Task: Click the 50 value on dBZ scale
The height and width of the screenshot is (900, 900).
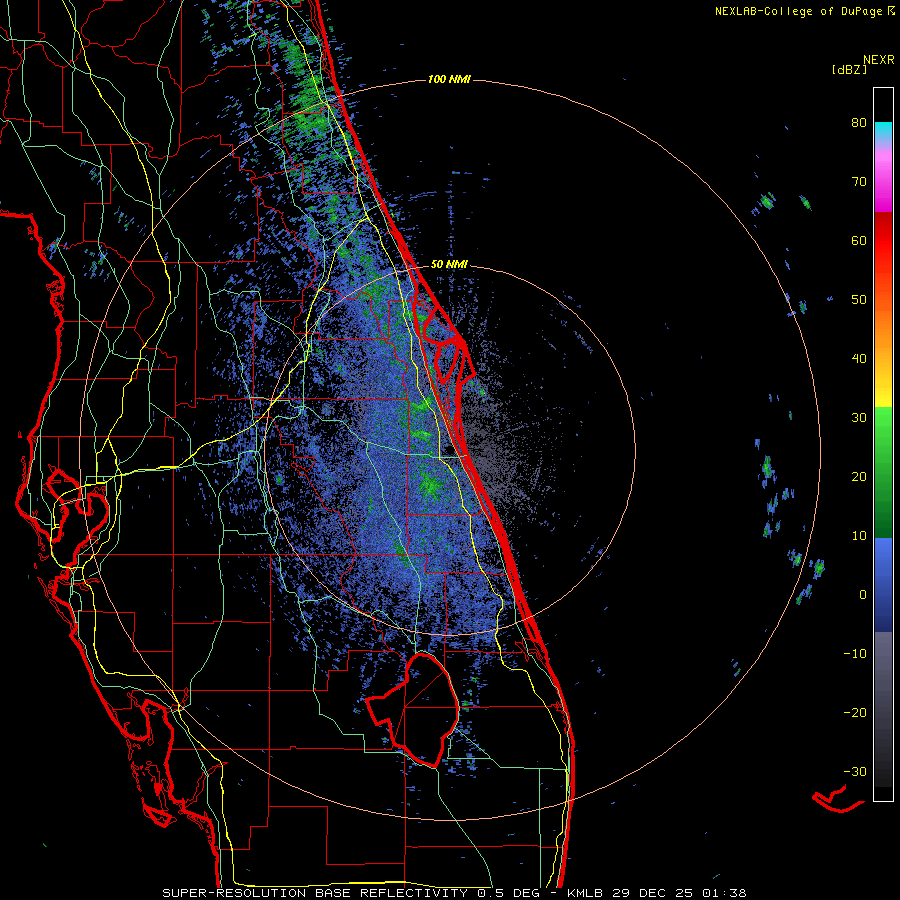Action: (x=859, y=300)
